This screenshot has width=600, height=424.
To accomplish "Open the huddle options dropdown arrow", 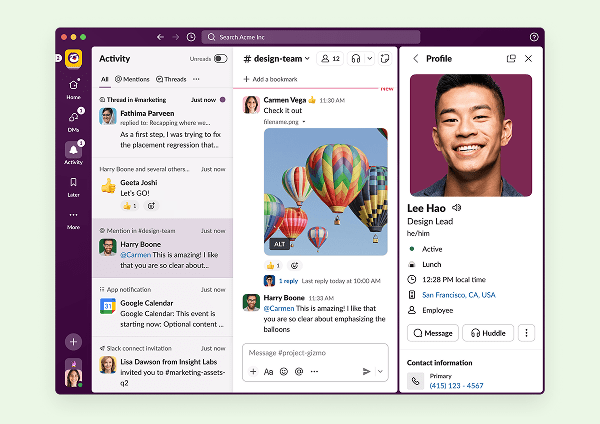I will (367, 59).
